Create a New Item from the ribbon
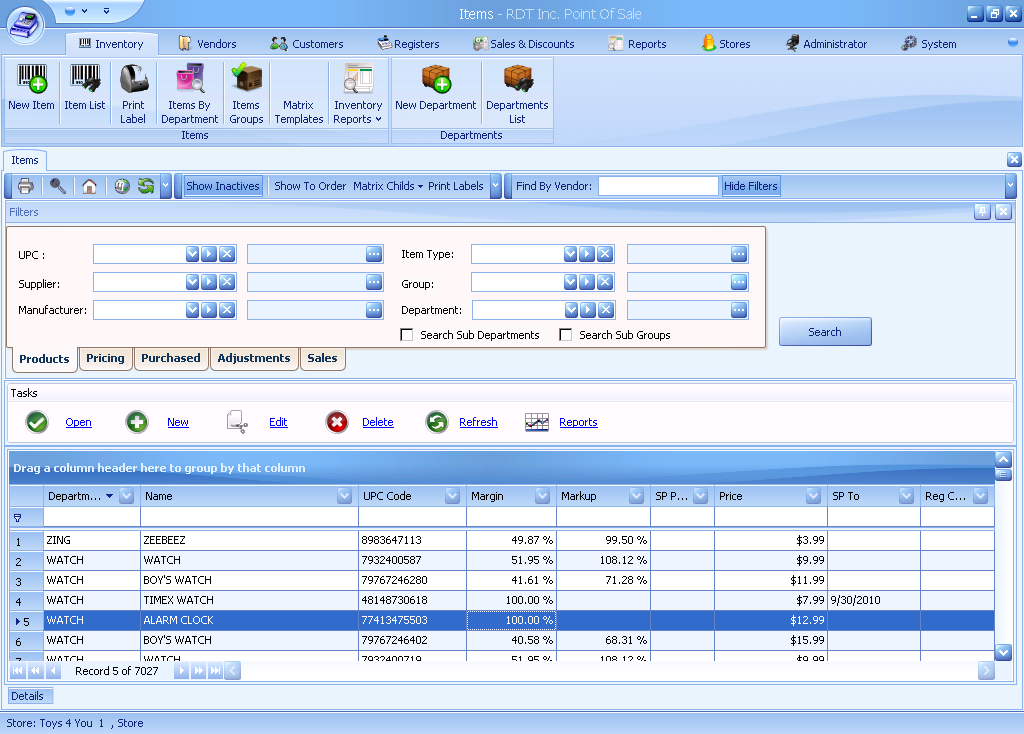Screen dimensions: 1024x734 (x=31, y=92)
